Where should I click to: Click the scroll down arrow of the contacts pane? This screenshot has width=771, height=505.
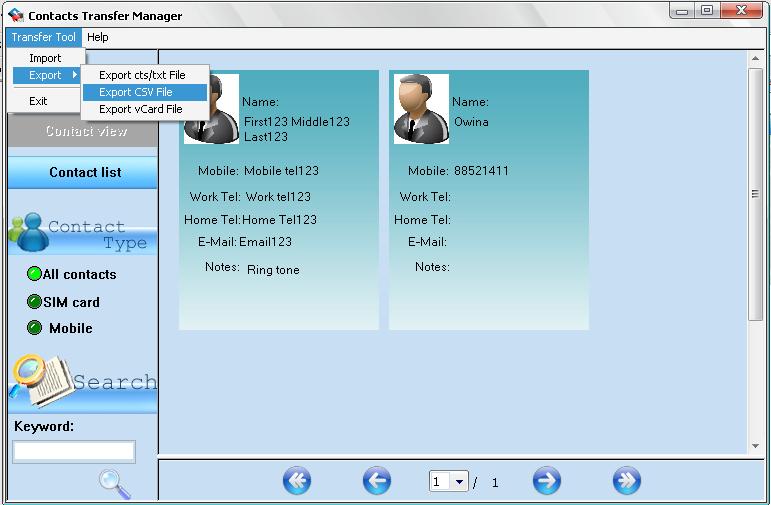pyautogui.click(x=756, y=446)
